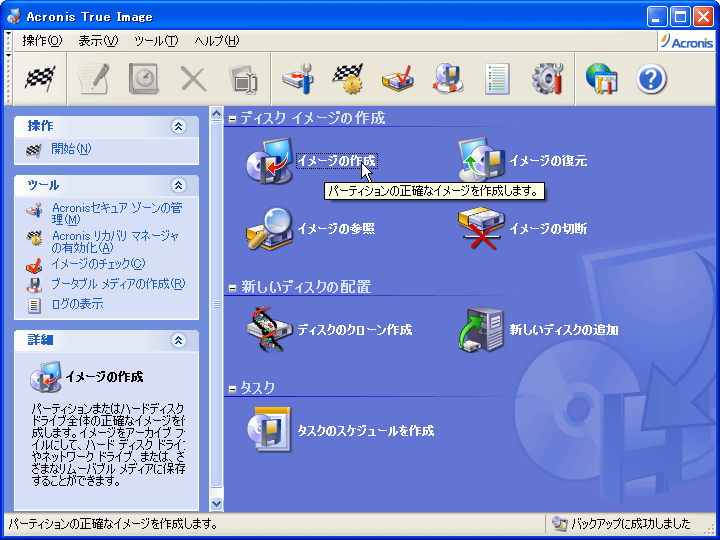The image size is (720, 540).
Task: Click the ログの表示 sidebar link
Action: (77, 304)
